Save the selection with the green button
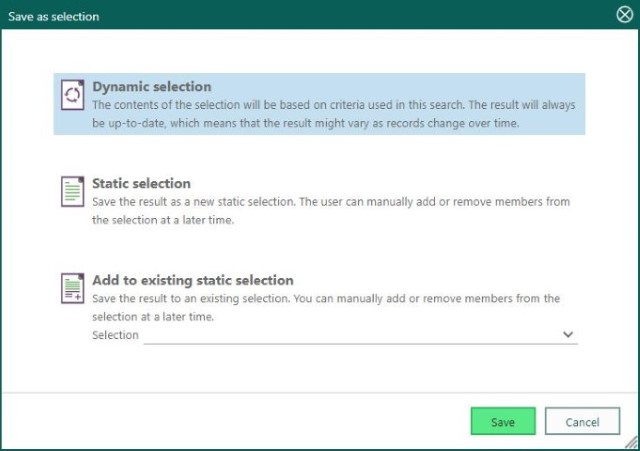This screenshot has width=640, height=451. point(503,422)
